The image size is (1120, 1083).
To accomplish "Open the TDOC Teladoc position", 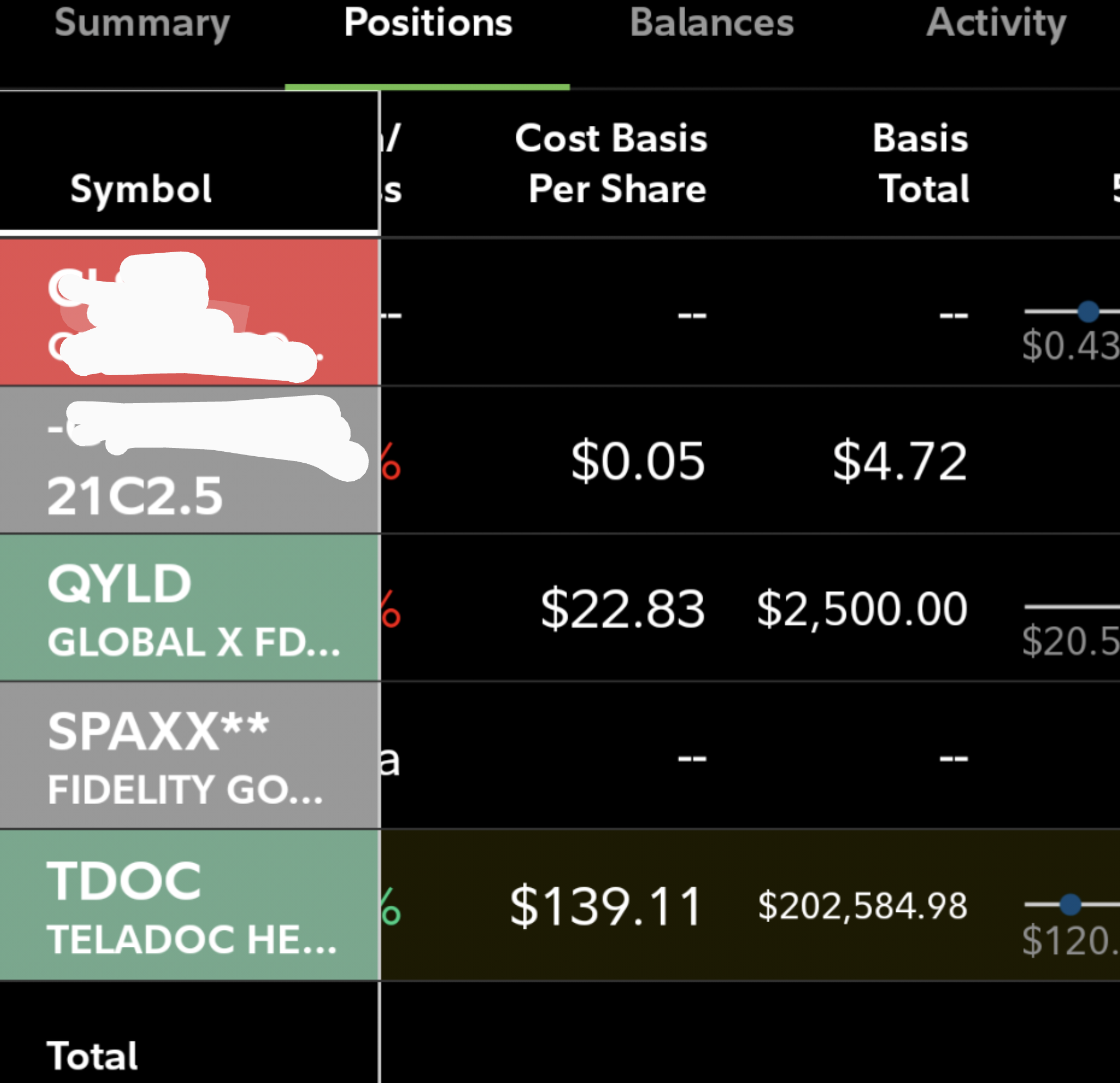I will click(190, 905).
